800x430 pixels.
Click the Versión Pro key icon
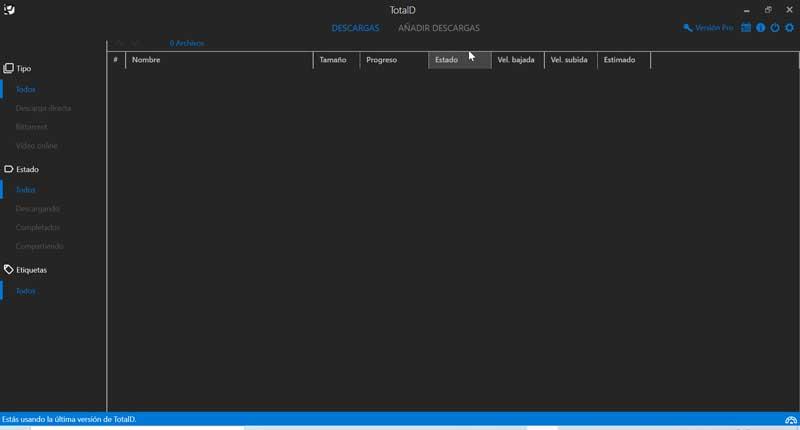coord(688,28)
